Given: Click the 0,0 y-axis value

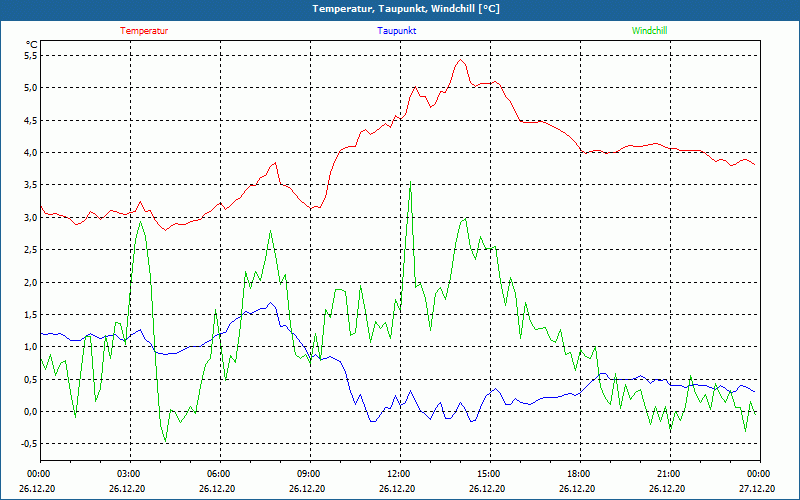Looking at the screenshot, I should click(x=31, y=411).
